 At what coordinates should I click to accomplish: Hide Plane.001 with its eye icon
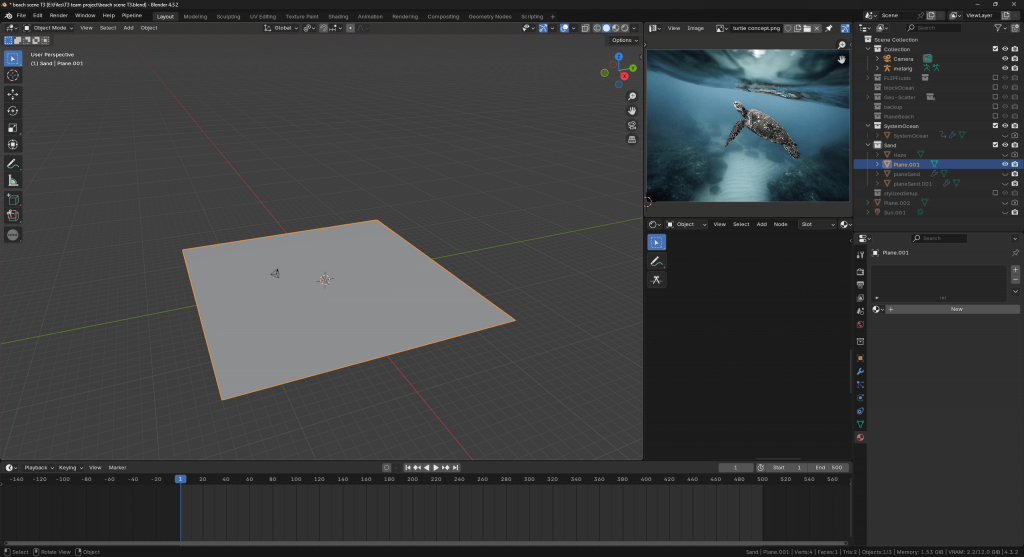coord(1004,164)
